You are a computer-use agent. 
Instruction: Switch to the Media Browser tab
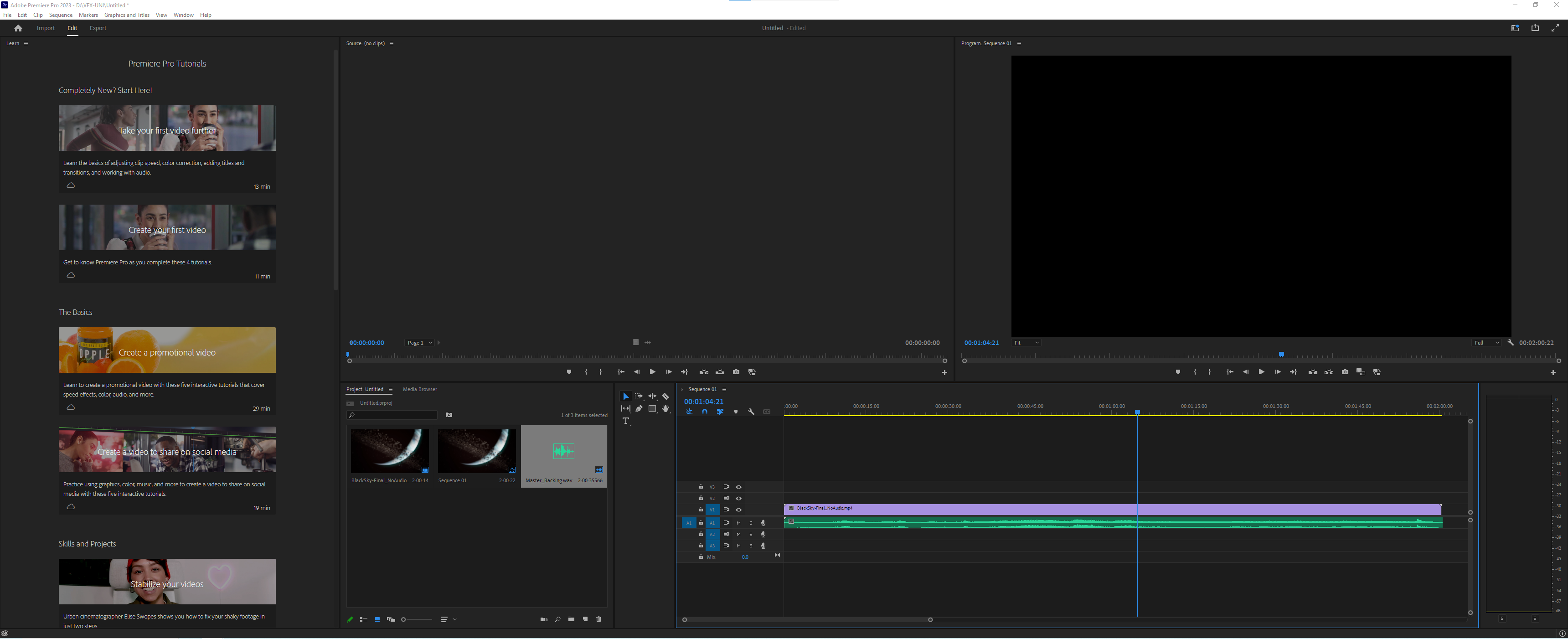tap(419, 390)
